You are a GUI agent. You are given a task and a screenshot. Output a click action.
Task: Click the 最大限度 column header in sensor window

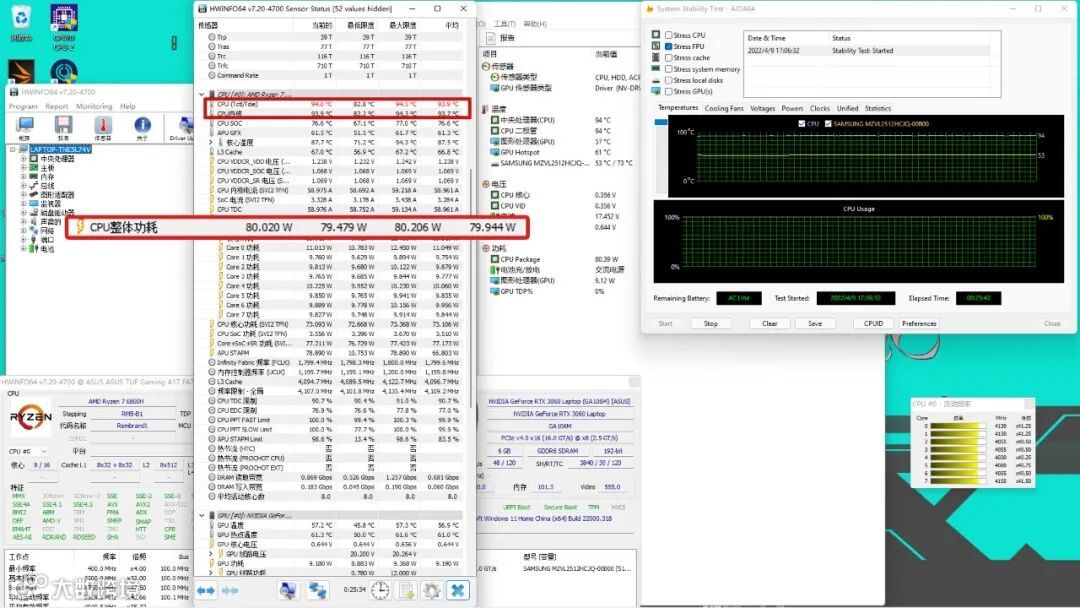[x=403, y=25]
